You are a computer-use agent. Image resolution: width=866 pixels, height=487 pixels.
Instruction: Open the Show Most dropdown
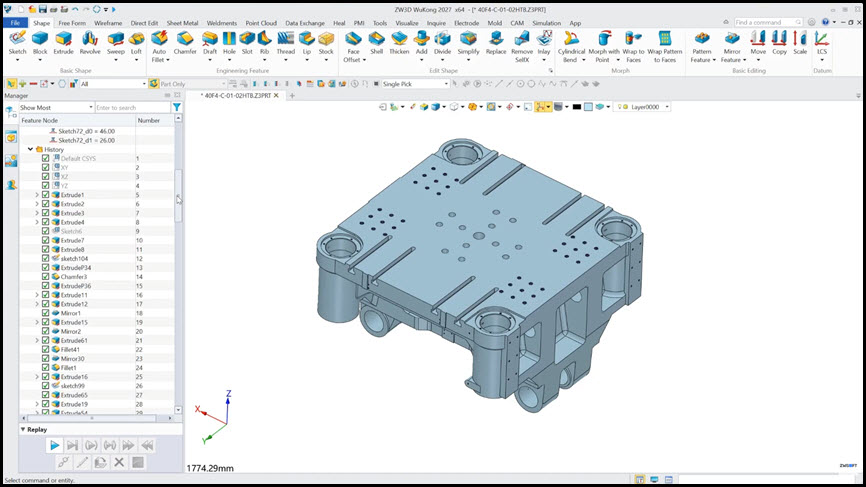(x=56, y=108)
